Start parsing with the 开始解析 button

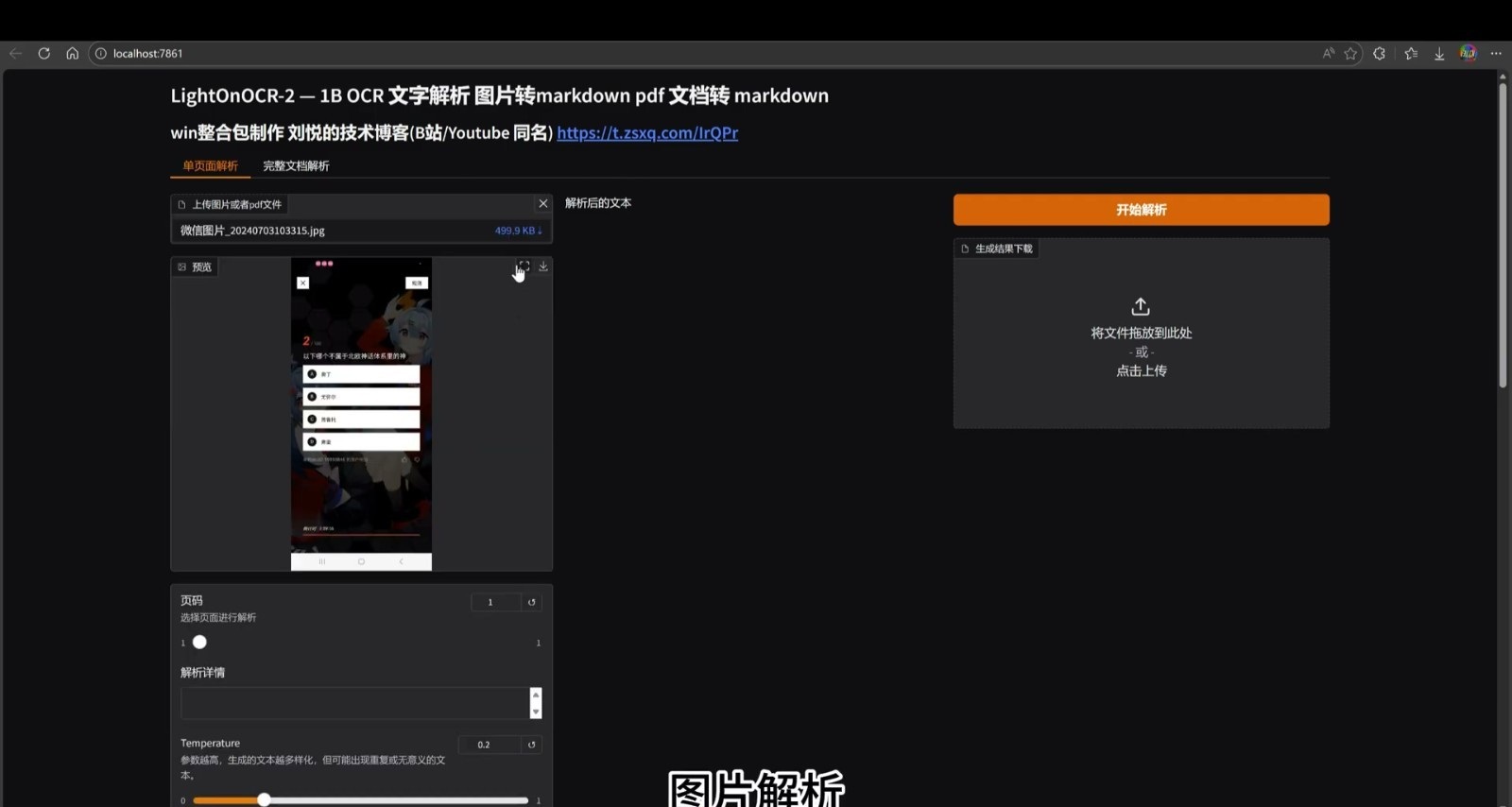(x=1141, y=210)
